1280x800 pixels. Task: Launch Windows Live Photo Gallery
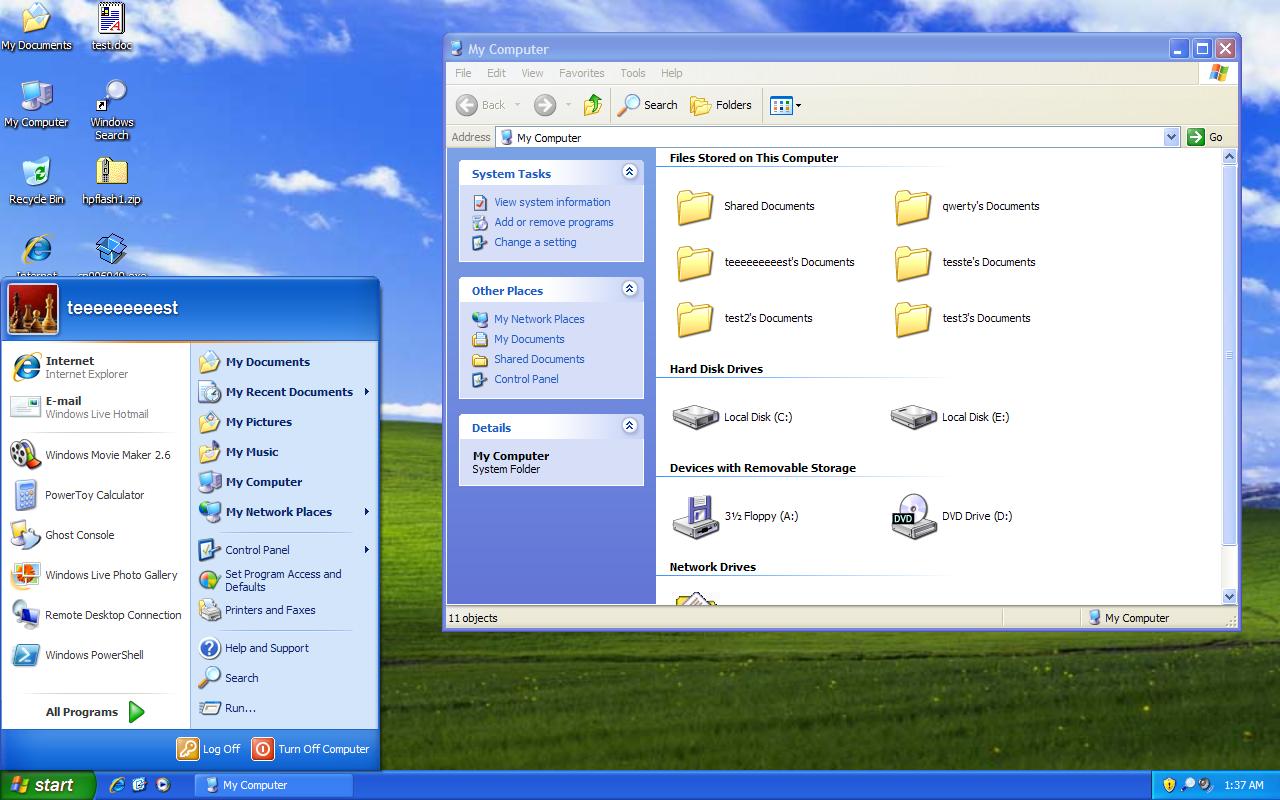[x=96, y=575]
